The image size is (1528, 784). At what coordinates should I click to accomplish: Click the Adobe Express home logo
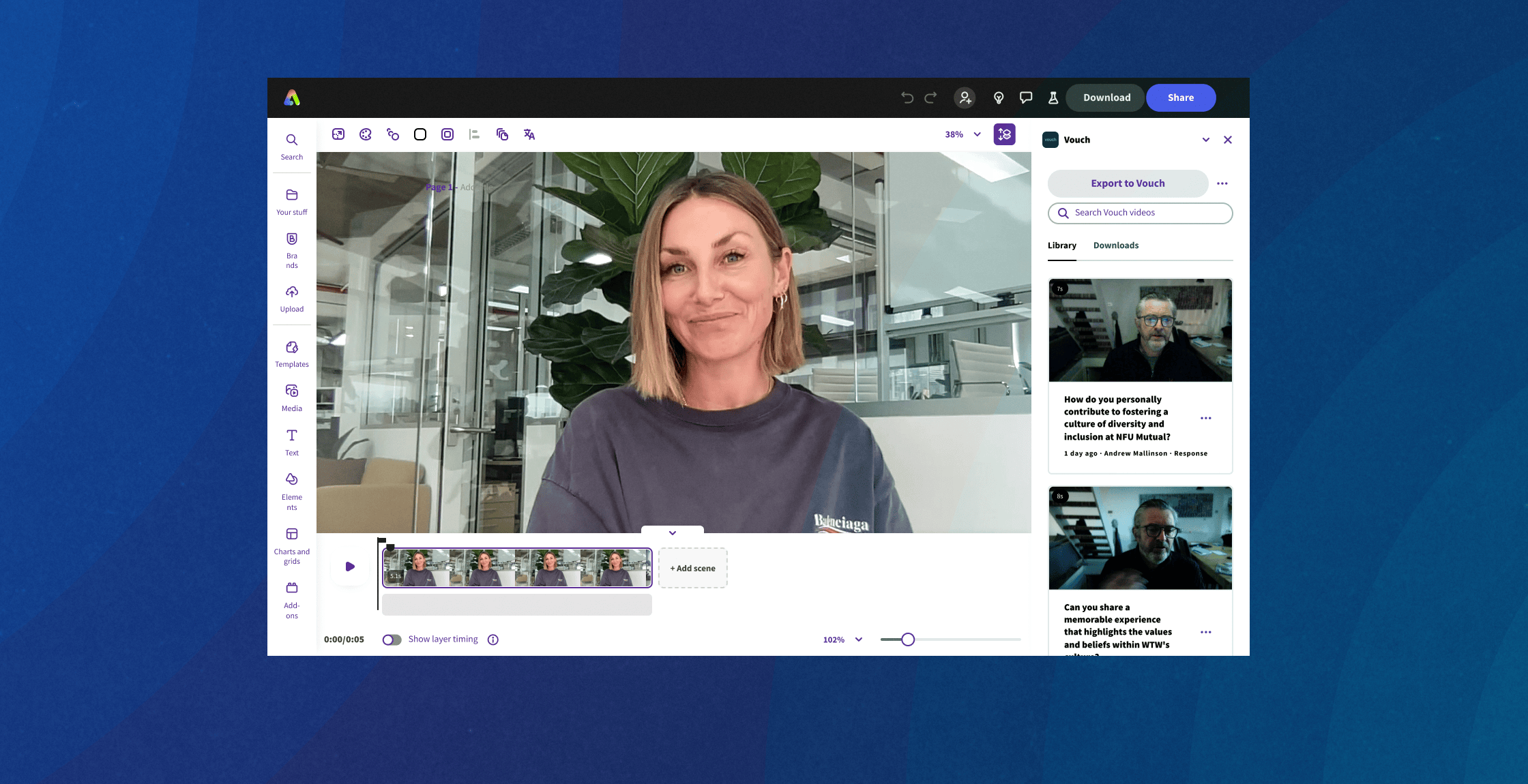pos(292,97)
